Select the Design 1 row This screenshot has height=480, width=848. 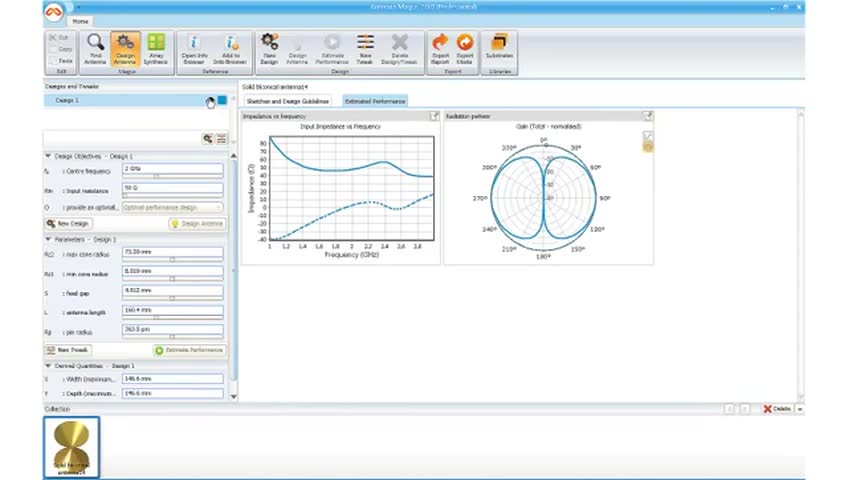[136, 100]
